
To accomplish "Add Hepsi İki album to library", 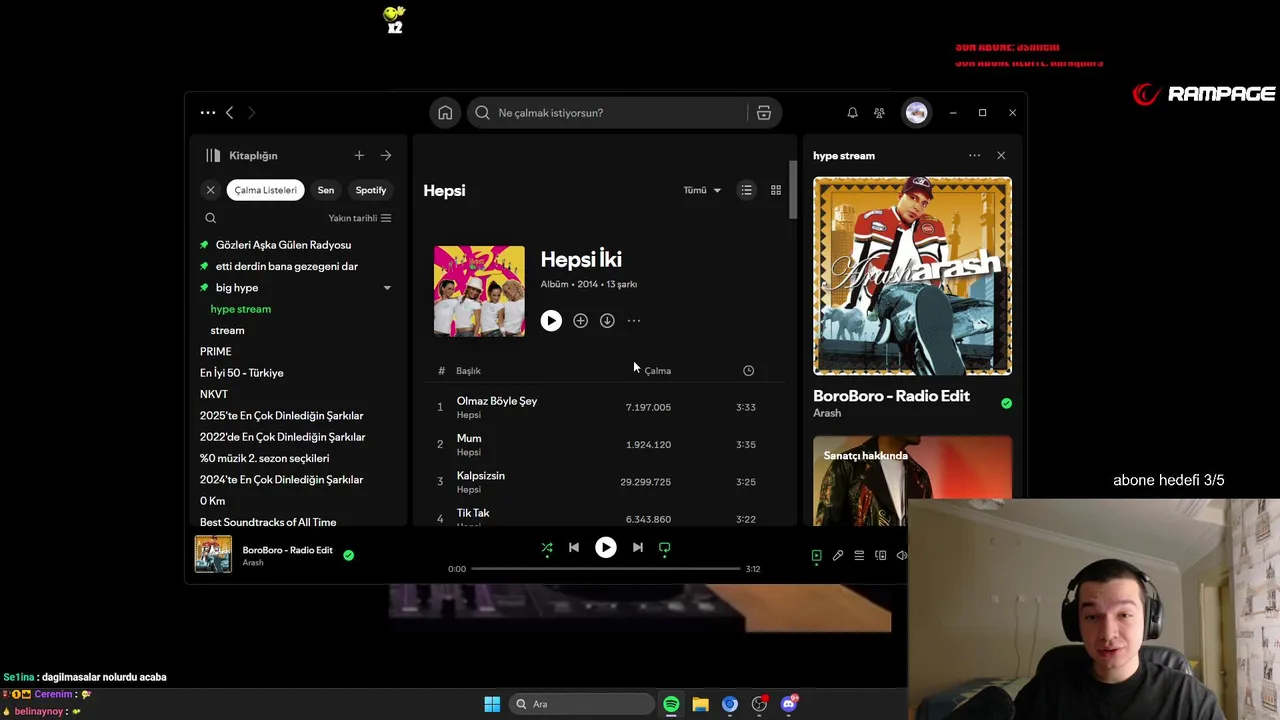I will [x=580, y=321].
